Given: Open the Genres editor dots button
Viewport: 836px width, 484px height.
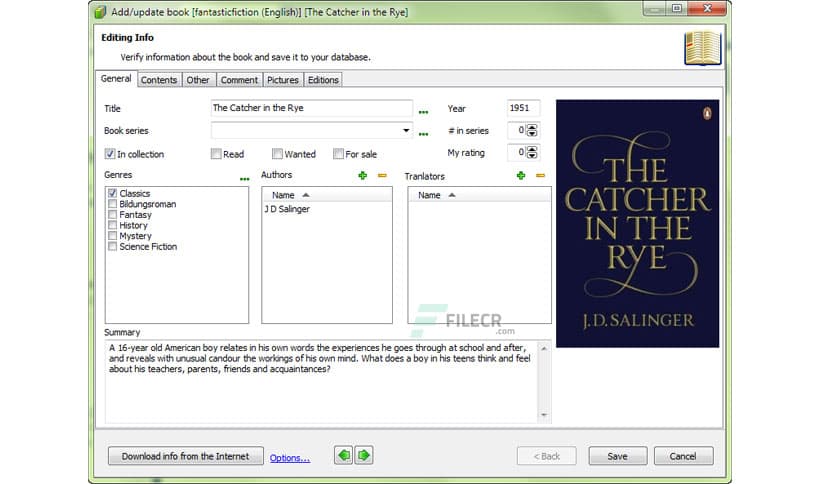Looking at the screenshot, I should click(x=244, y=179).
